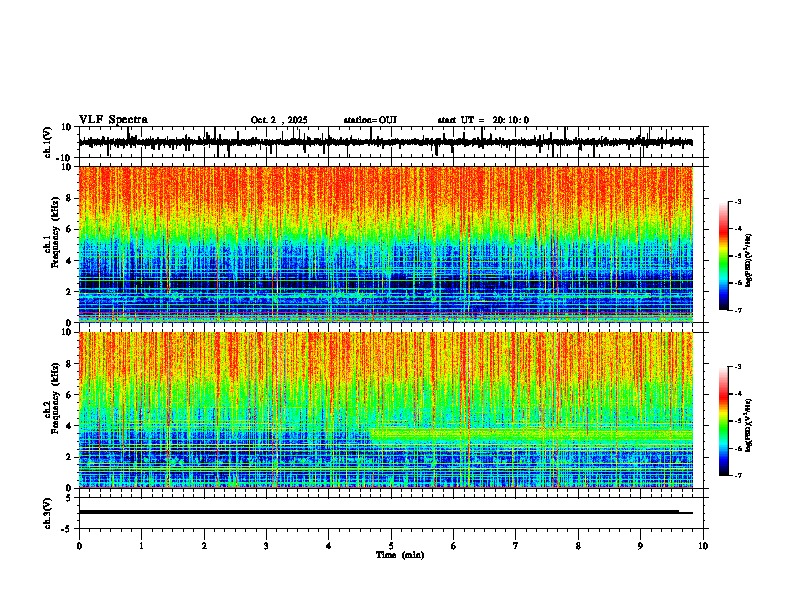
Task: Select the date "Oct. 2, 2025" in header
Action: (279, 120)
